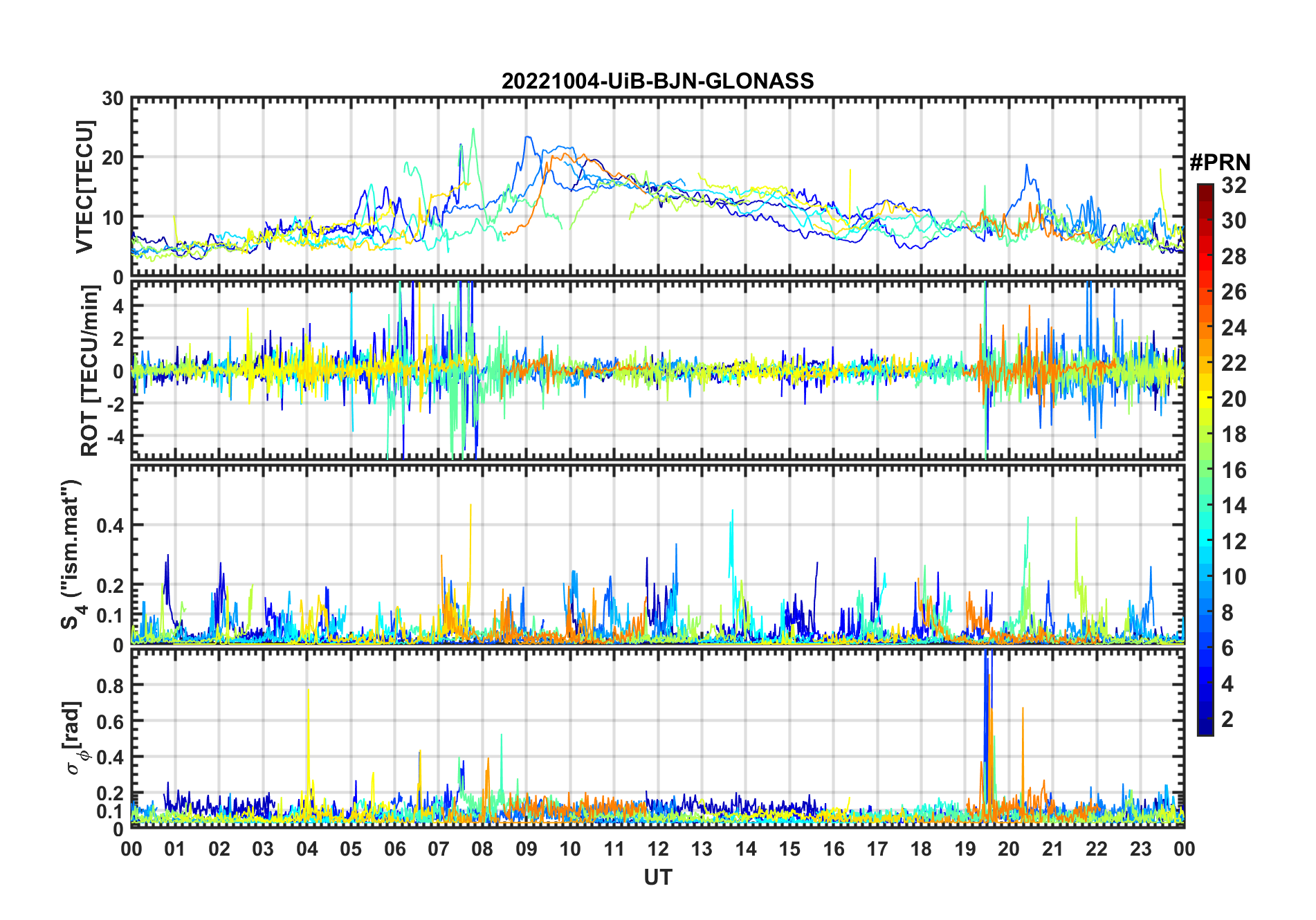1316x920 pixels.
Task: Select the 16 label on the PRN colorbar
Action: tap(1234, 470)
